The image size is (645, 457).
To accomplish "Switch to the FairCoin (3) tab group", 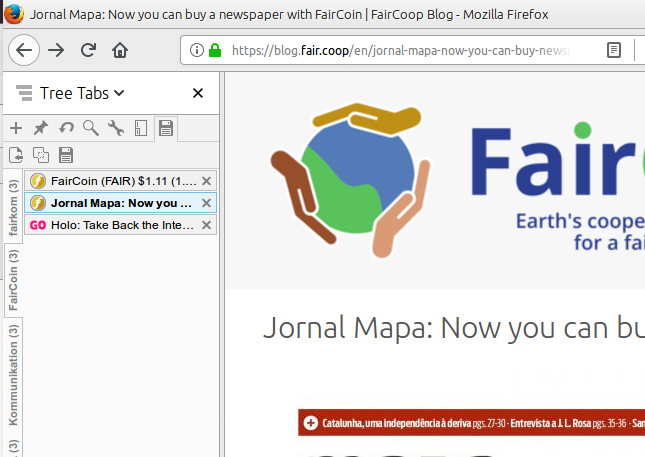I will (13, 281).
